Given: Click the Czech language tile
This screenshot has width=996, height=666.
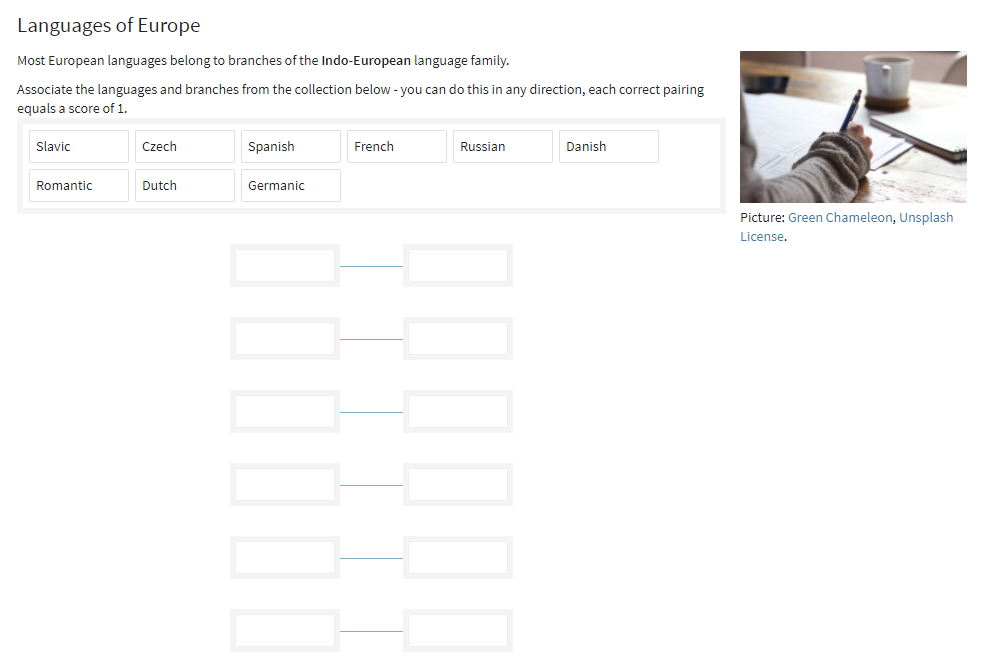Looking at the screenshot, I should [185, 146].
